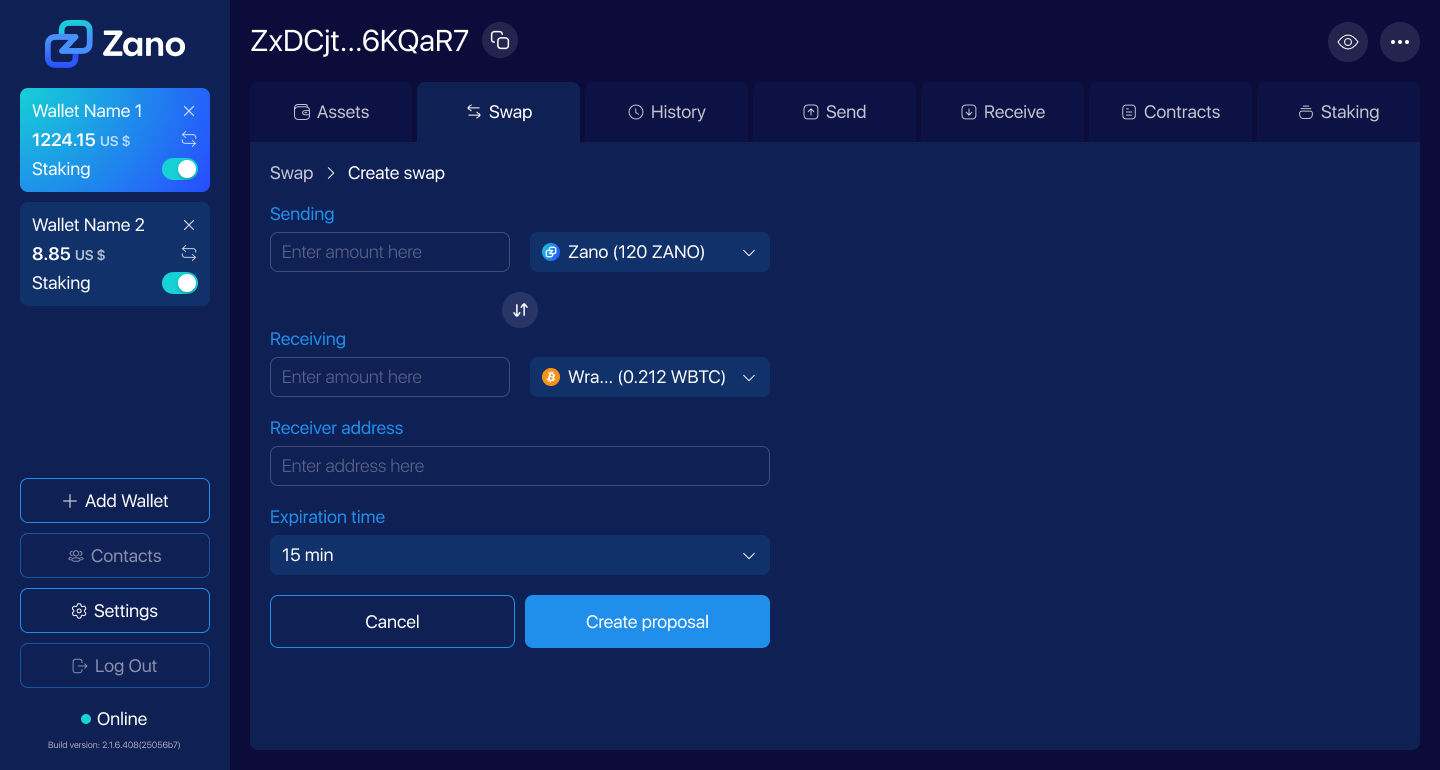Open the eye visibility icon at top right
The width and height of the screenshot is (1440, 770).
coord(1347,42)
